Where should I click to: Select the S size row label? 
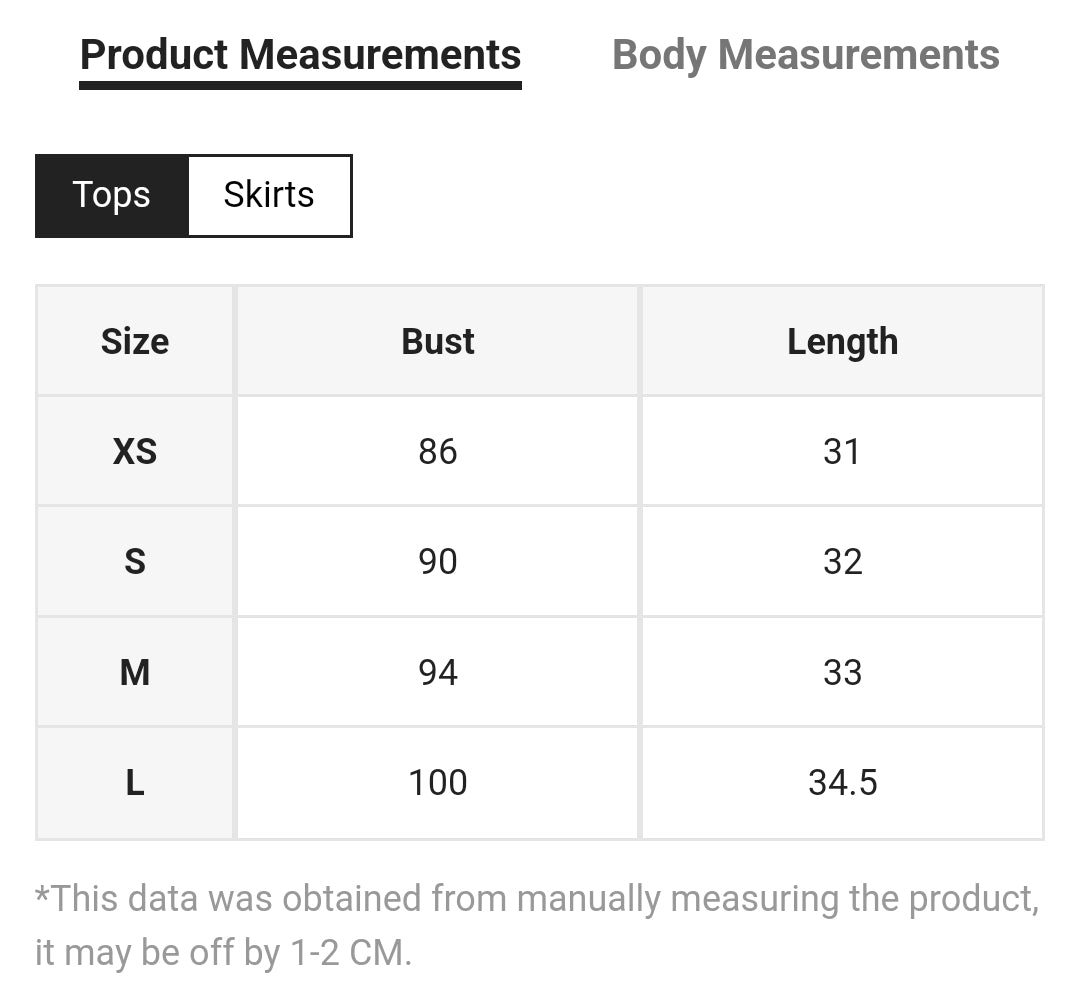pos(135,562)
